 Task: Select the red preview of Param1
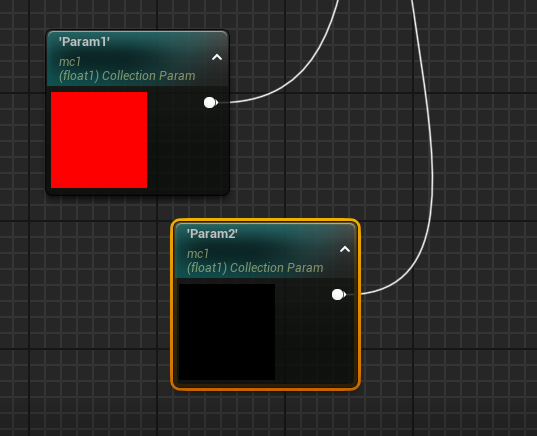[99, 140]
